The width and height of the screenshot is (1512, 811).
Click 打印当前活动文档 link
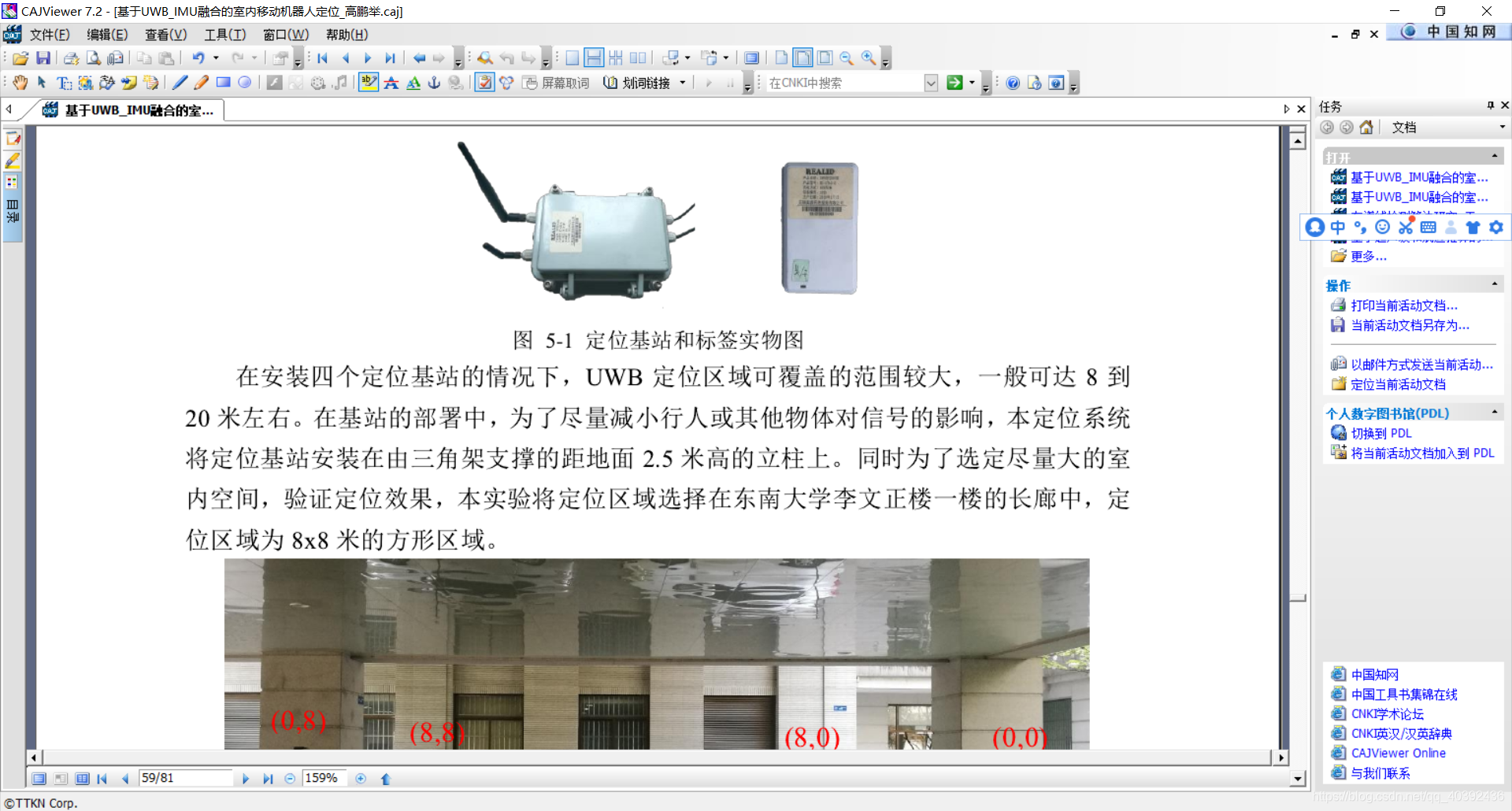click(x=1404, y=306)
